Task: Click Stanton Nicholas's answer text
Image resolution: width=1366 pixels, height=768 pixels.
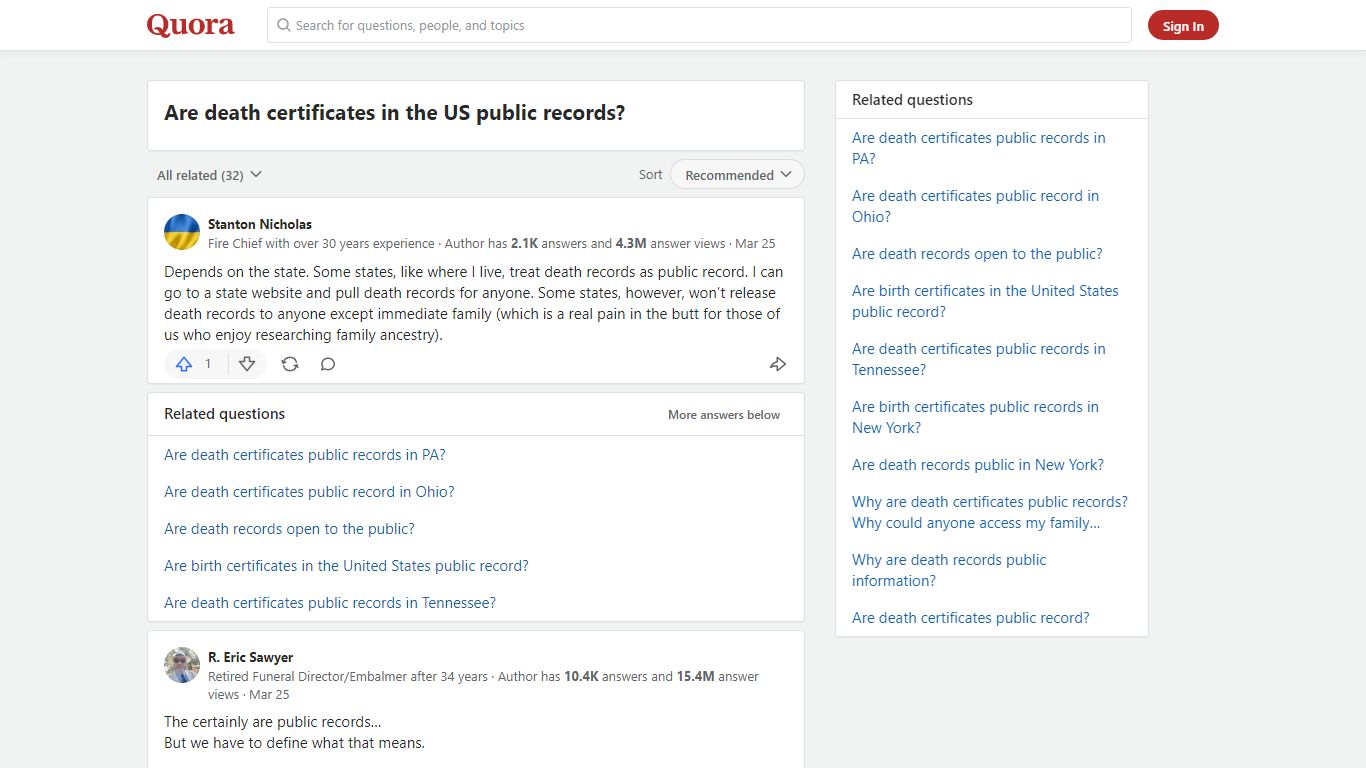Action: click(474, 303)
